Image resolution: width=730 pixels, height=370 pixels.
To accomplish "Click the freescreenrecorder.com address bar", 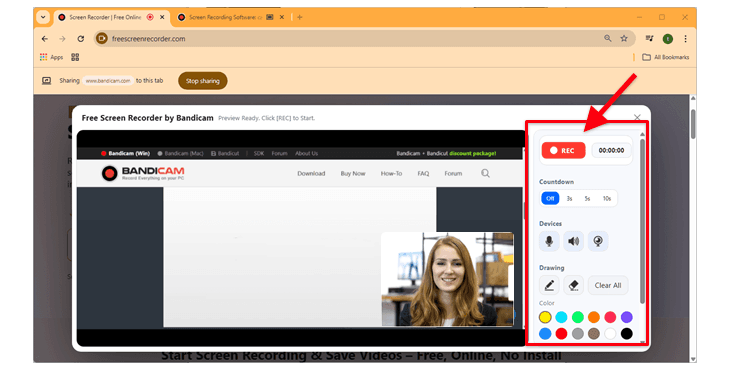I will pyautogui.click(x=364, y=39).
